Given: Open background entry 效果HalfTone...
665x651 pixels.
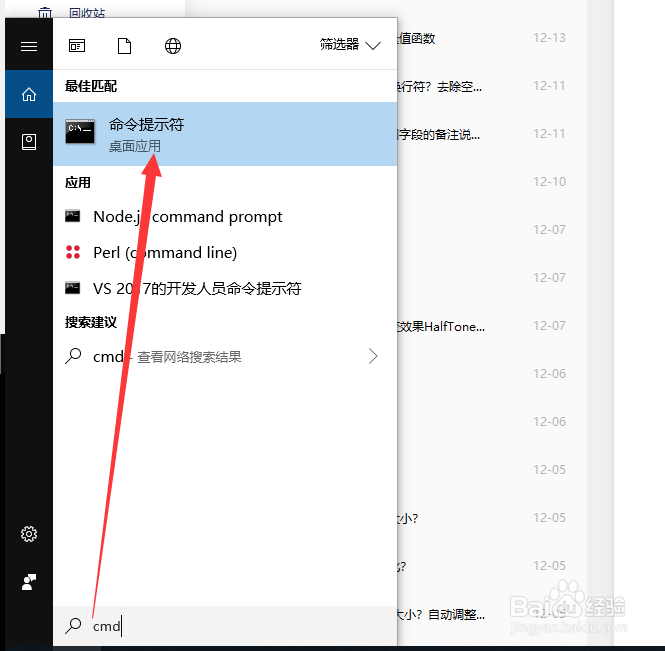Looking at the screenshot, I should [441, 327].
